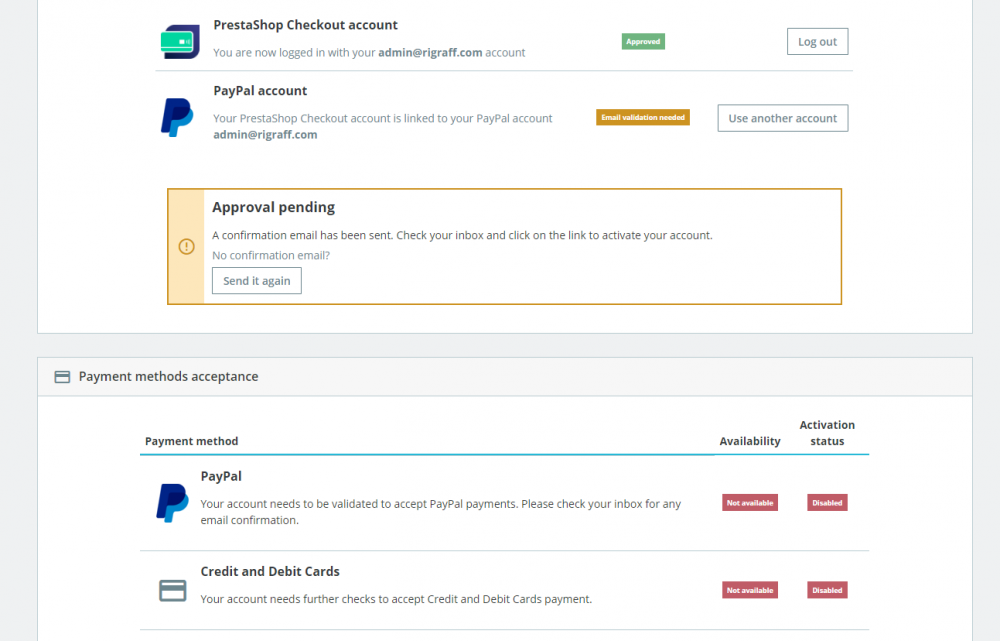
Task: Click the Payment method column header
Action: [x=191, y=441]
